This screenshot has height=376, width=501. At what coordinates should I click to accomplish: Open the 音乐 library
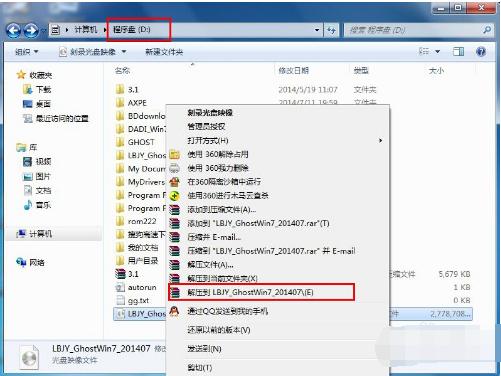pyautogui.click(x=37, y=205)
